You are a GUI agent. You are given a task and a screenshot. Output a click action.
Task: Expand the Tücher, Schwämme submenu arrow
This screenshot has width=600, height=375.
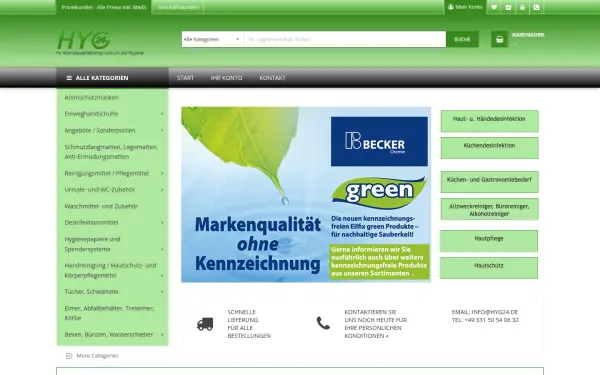(x=162, y=292)
